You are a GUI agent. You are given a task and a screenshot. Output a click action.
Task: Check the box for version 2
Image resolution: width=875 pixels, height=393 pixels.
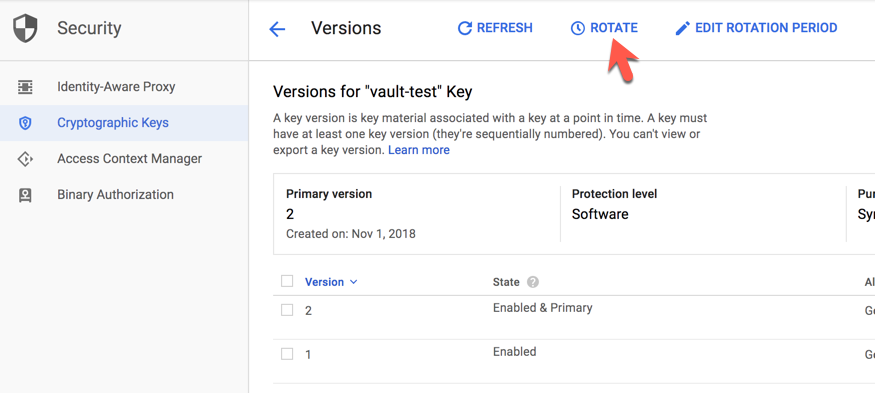tap(287, 310)
